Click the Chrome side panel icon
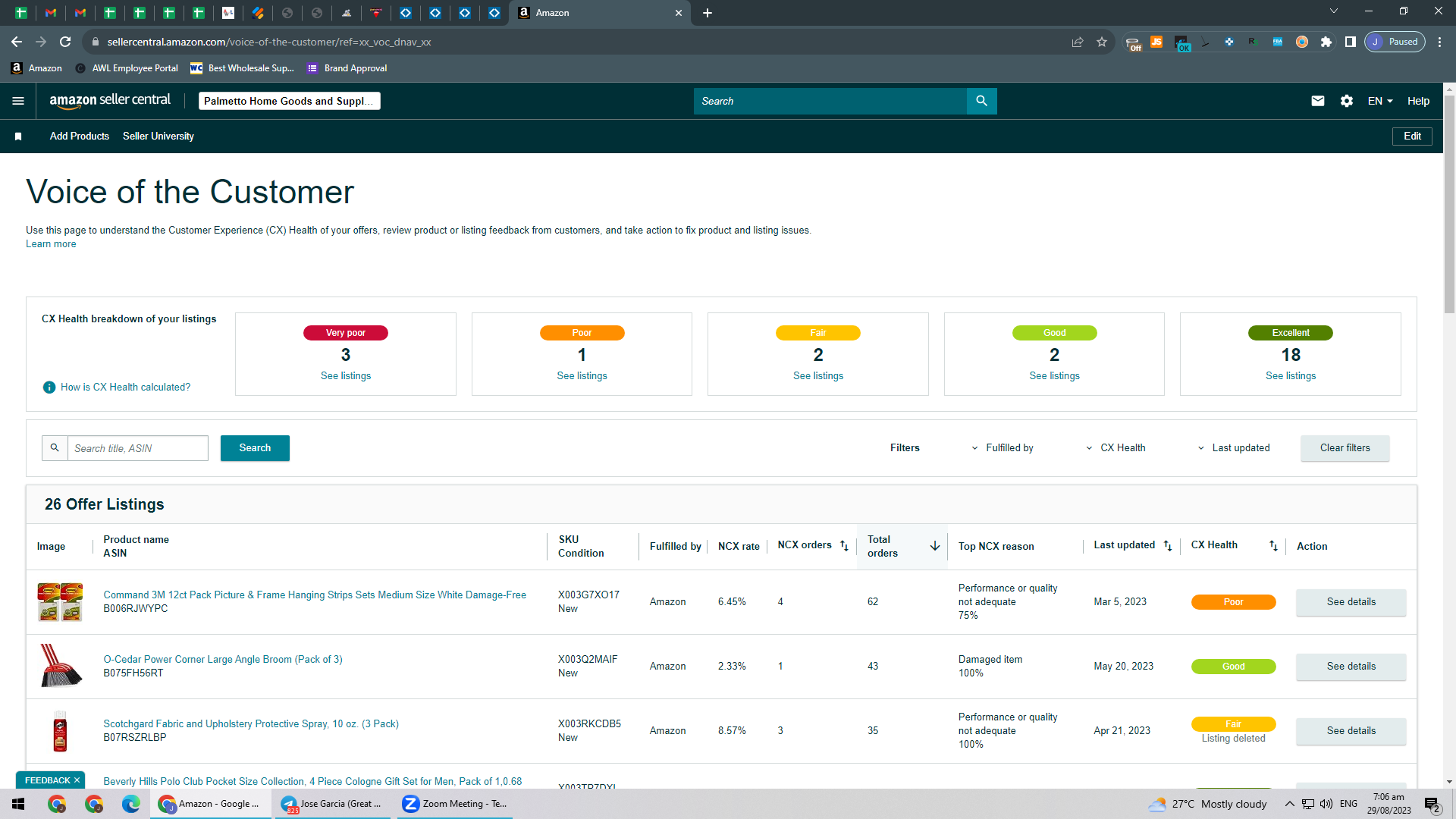The image size is (1456, 819). [1351, 42]
